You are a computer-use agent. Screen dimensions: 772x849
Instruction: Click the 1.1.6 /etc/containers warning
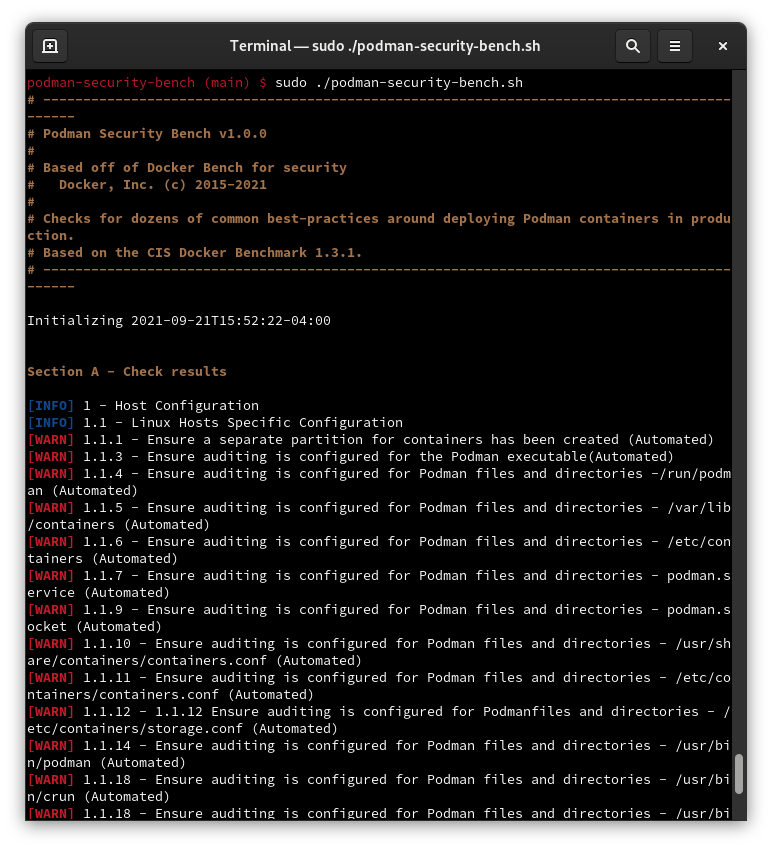point(379,550)
